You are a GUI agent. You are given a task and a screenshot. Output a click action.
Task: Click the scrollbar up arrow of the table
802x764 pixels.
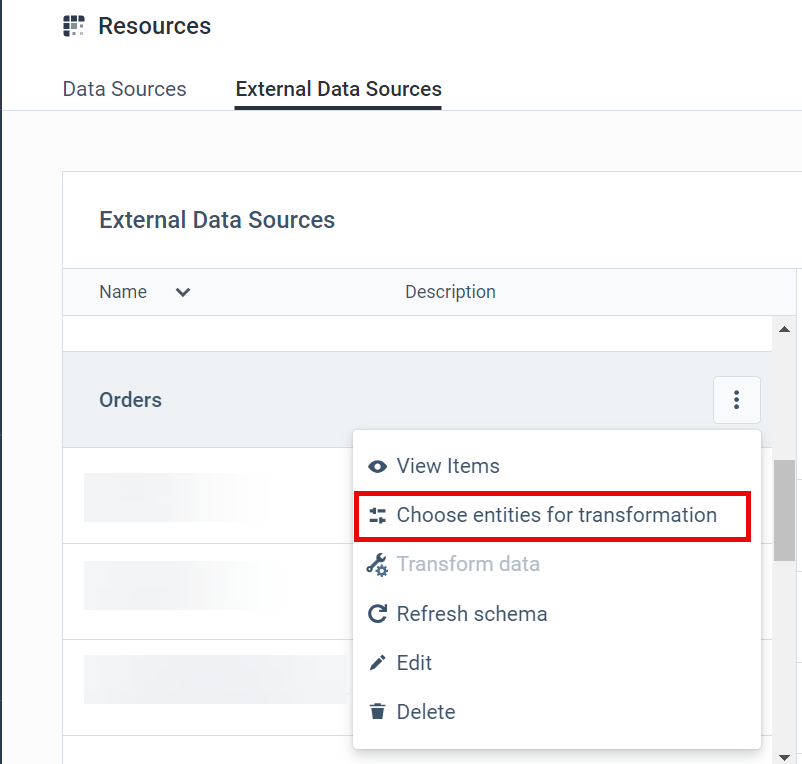click(x=784, y=329)
